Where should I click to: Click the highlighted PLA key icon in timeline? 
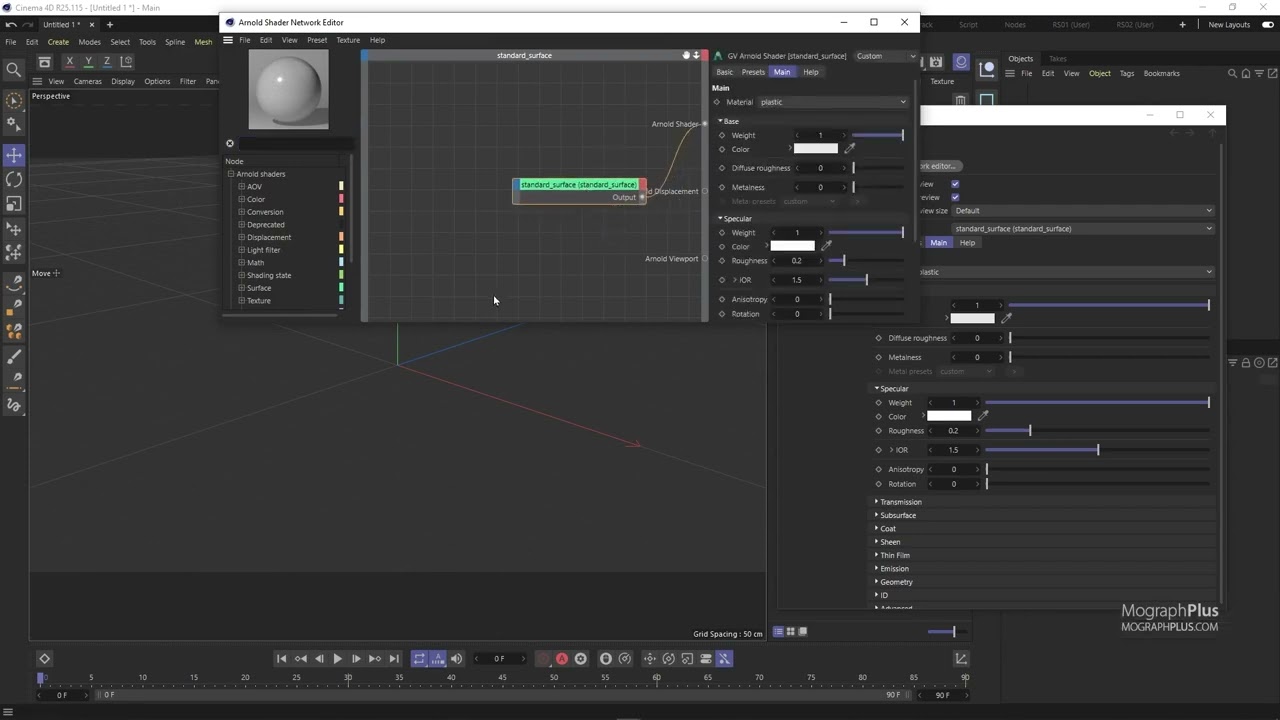point(724,658)
